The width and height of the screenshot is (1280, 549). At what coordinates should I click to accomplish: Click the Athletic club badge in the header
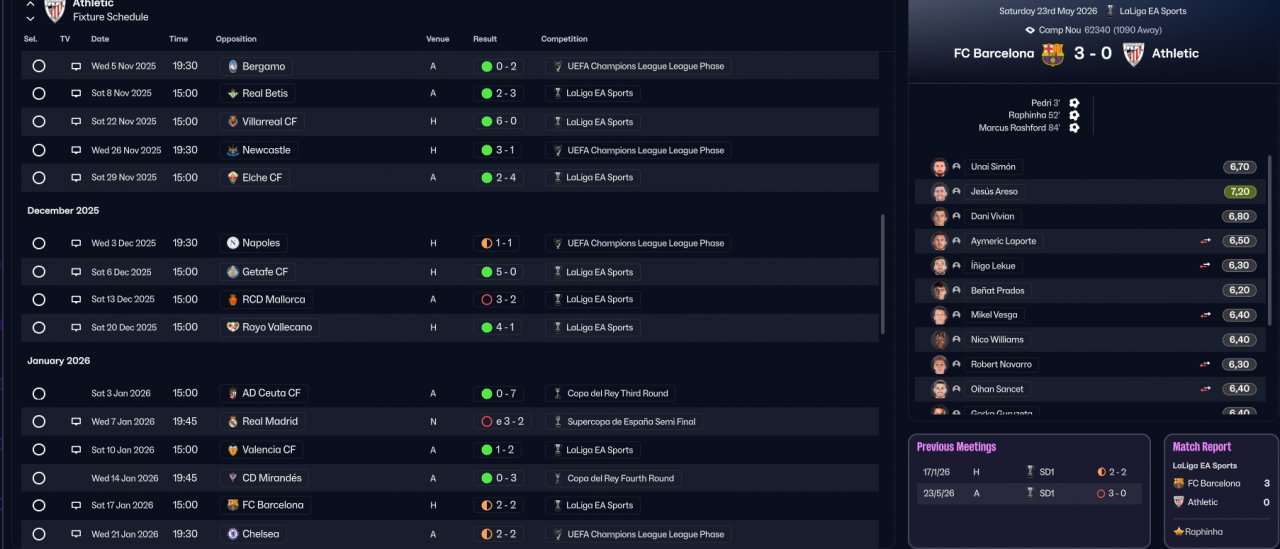tap(55, 10)
